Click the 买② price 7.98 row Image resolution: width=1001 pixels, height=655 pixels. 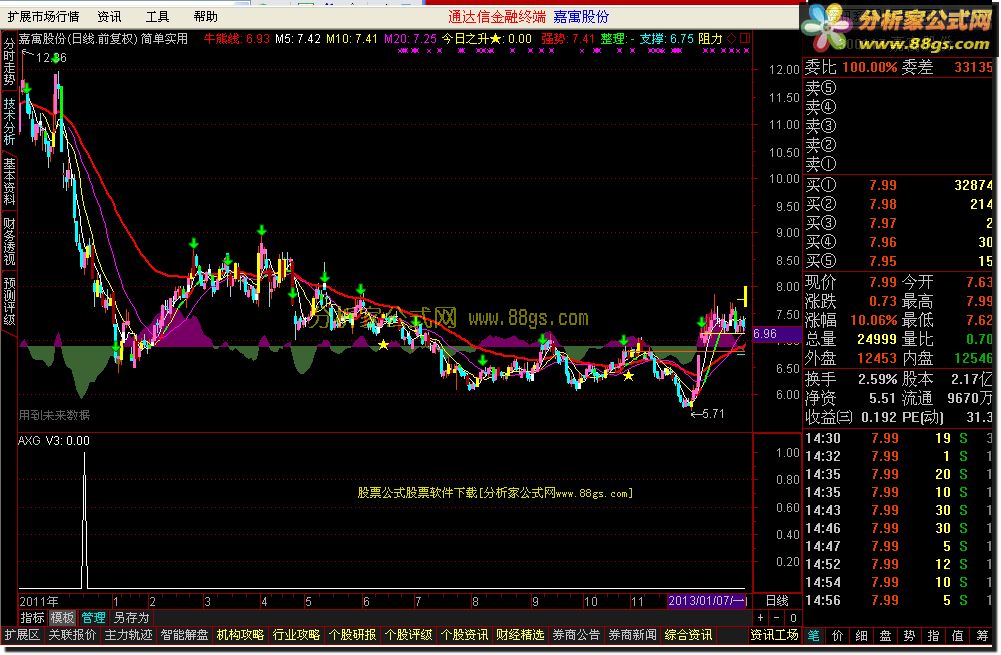point(899,204)
